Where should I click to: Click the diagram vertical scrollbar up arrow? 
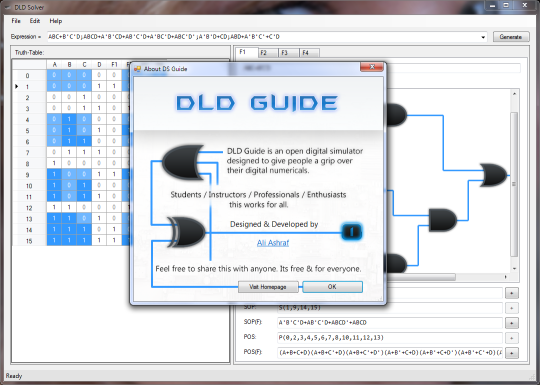514,94
